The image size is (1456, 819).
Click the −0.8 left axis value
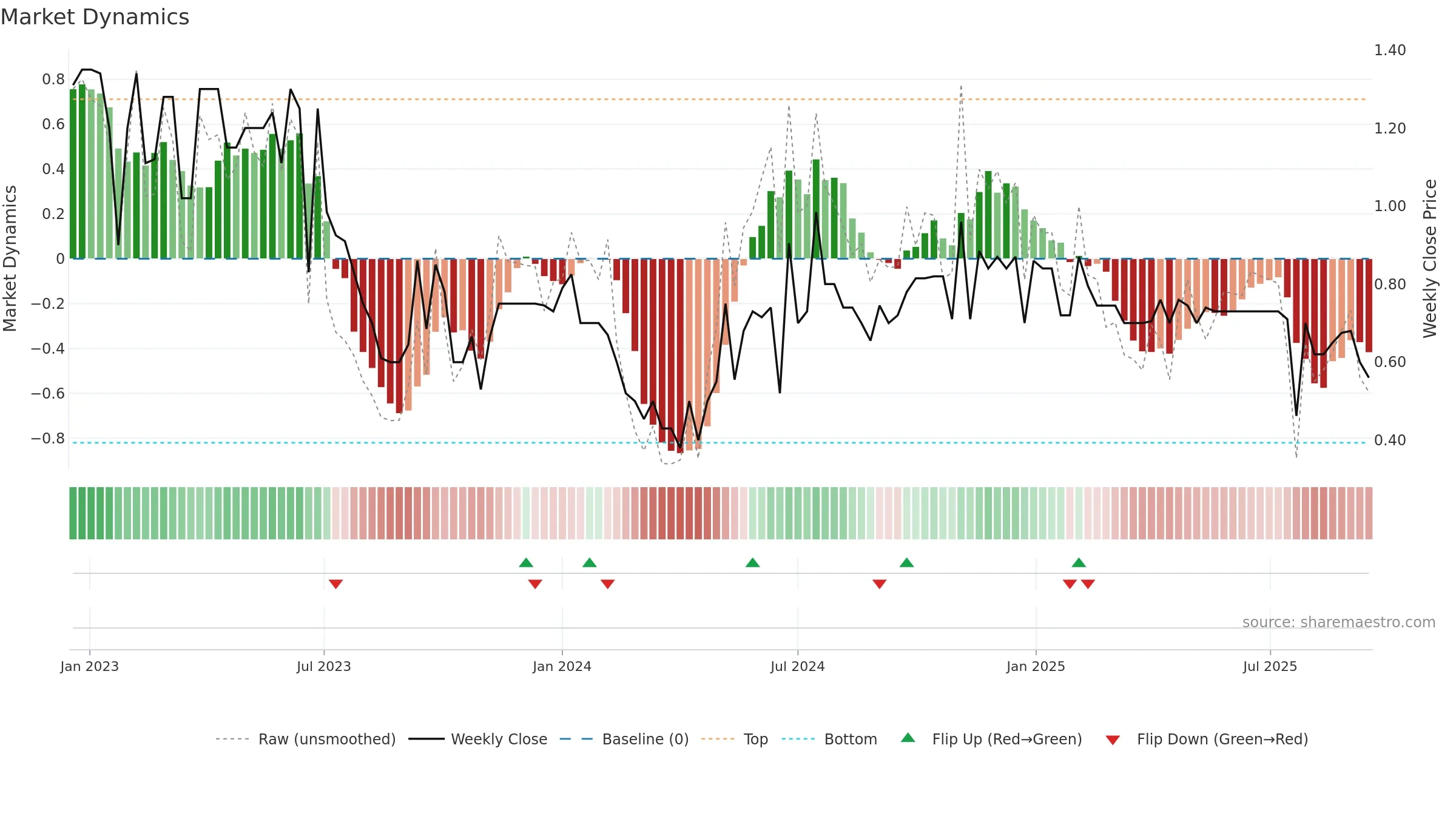click(x=48, y=438)
